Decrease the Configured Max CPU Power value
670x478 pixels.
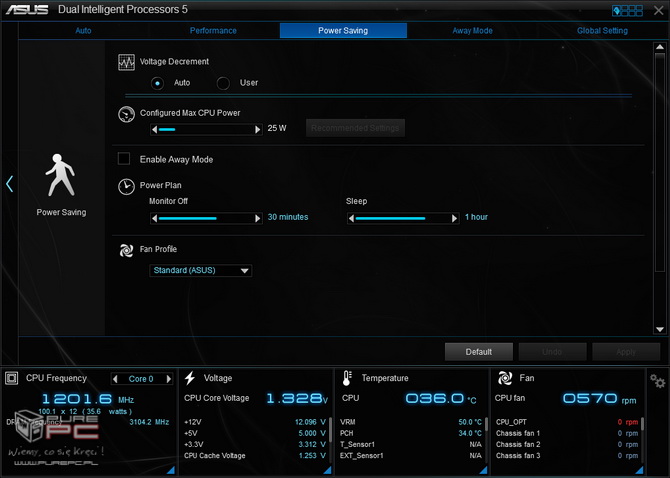(x=155, y=129)
